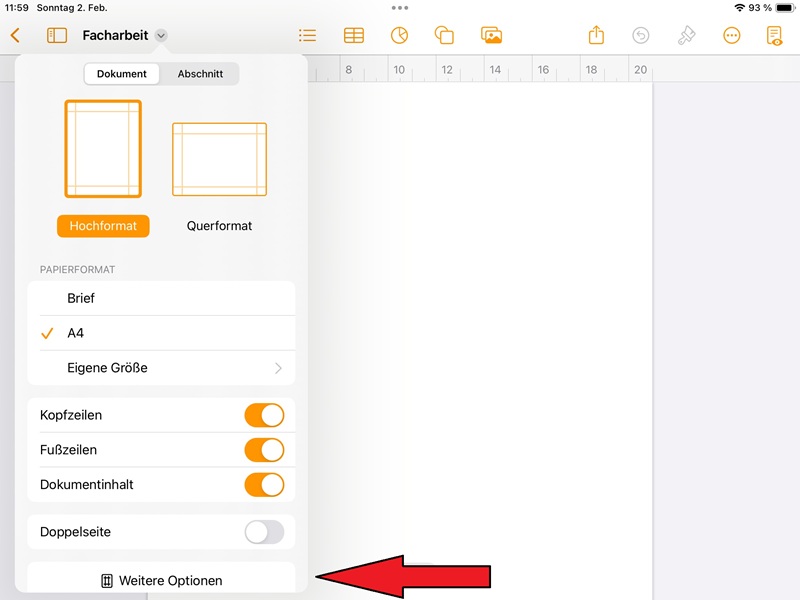Tap the Facharbeit document title

(x=115, y=35)
